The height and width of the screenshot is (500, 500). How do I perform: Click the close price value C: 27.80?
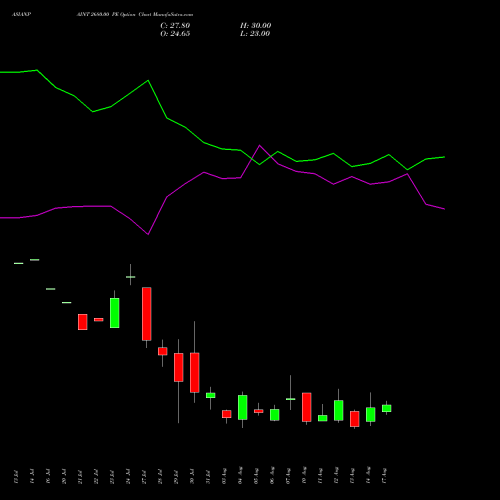pos(175,26)
